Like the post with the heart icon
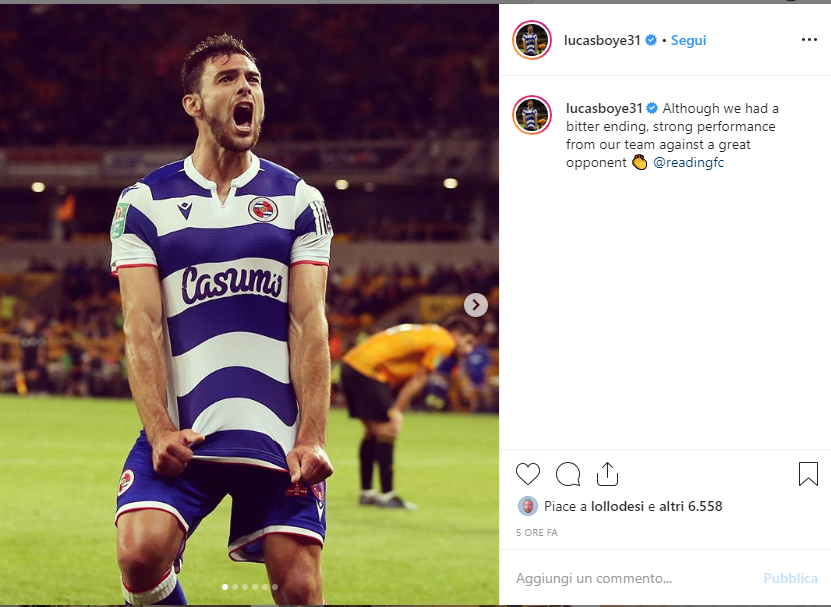Screen dimensions: 831x607 528,474
